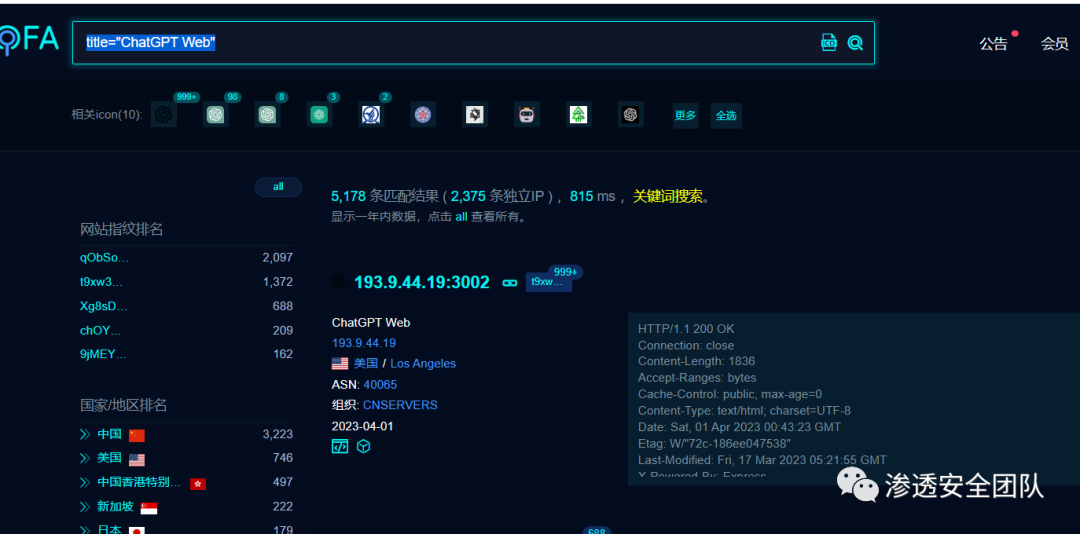Click the HTTP/1.1 200 OK response header panel
Viewport: 1080px width, 534px height.
(854, 399)
